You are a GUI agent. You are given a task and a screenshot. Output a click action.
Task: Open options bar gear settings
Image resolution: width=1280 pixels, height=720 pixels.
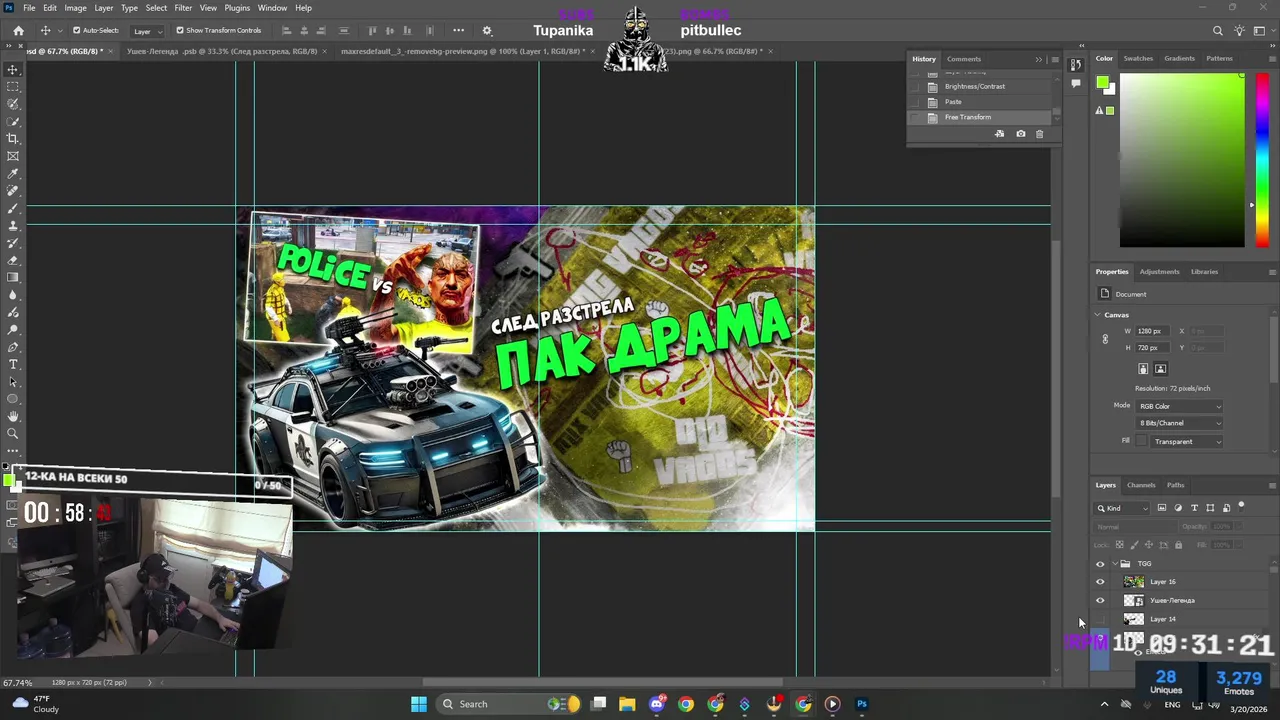point(487,31)
